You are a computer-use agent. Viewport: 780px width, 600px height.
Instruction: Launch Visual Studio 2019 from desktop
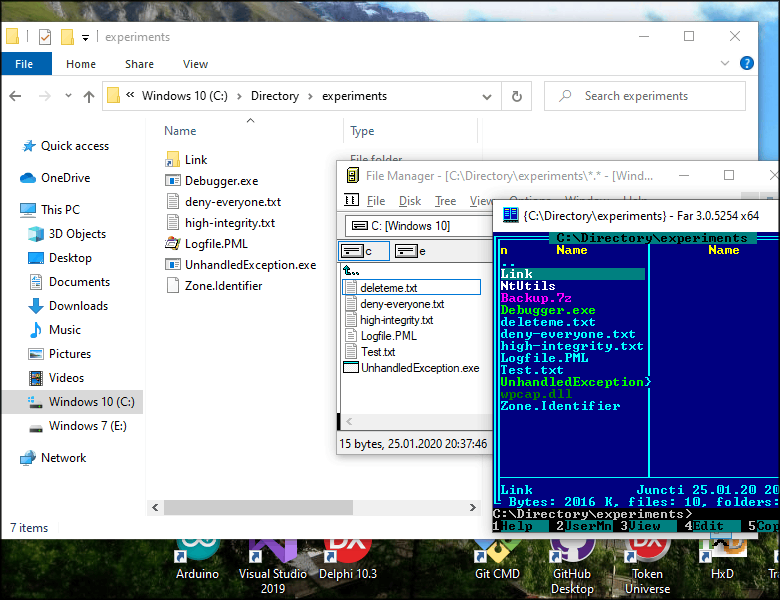coord(272,554)
